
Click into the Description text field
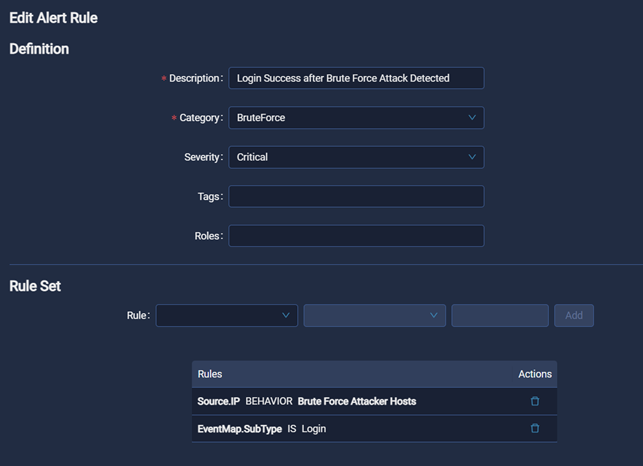355,78
